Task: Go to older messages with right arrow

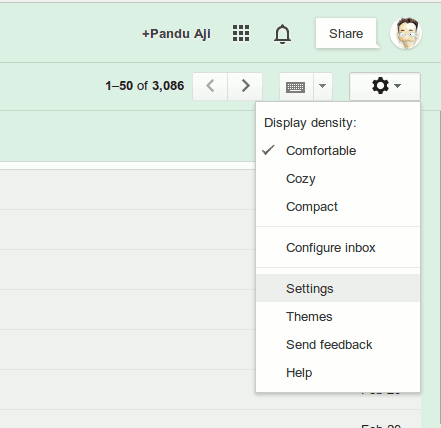Action: click(245, 86)
